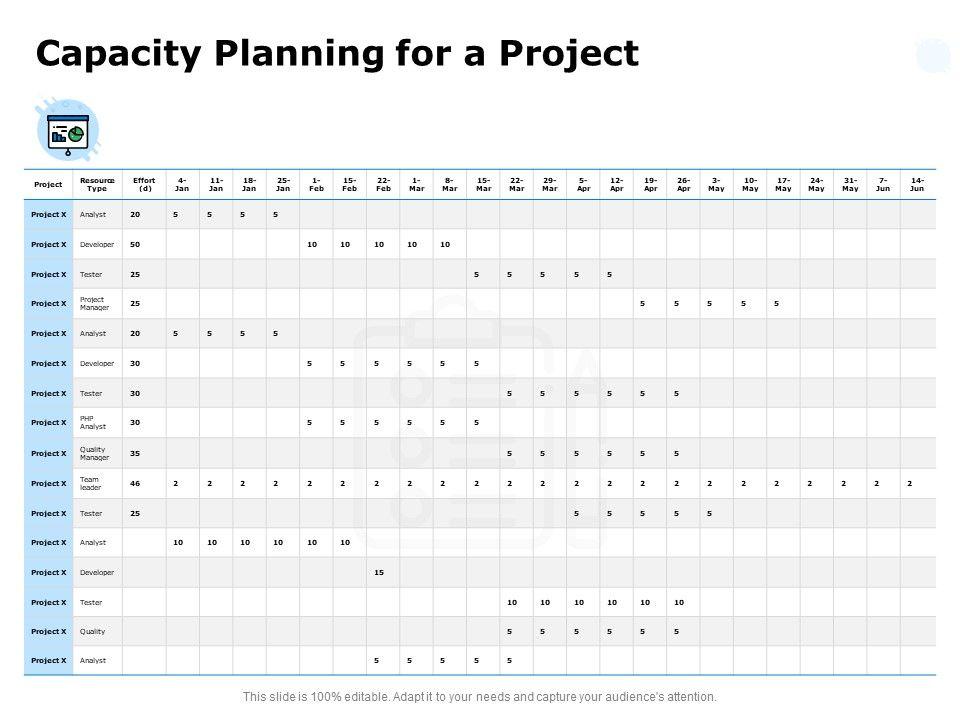Click the light blue circle in top-right corner
This screenshot has width=960, height=720.
(x=934, y=55)
